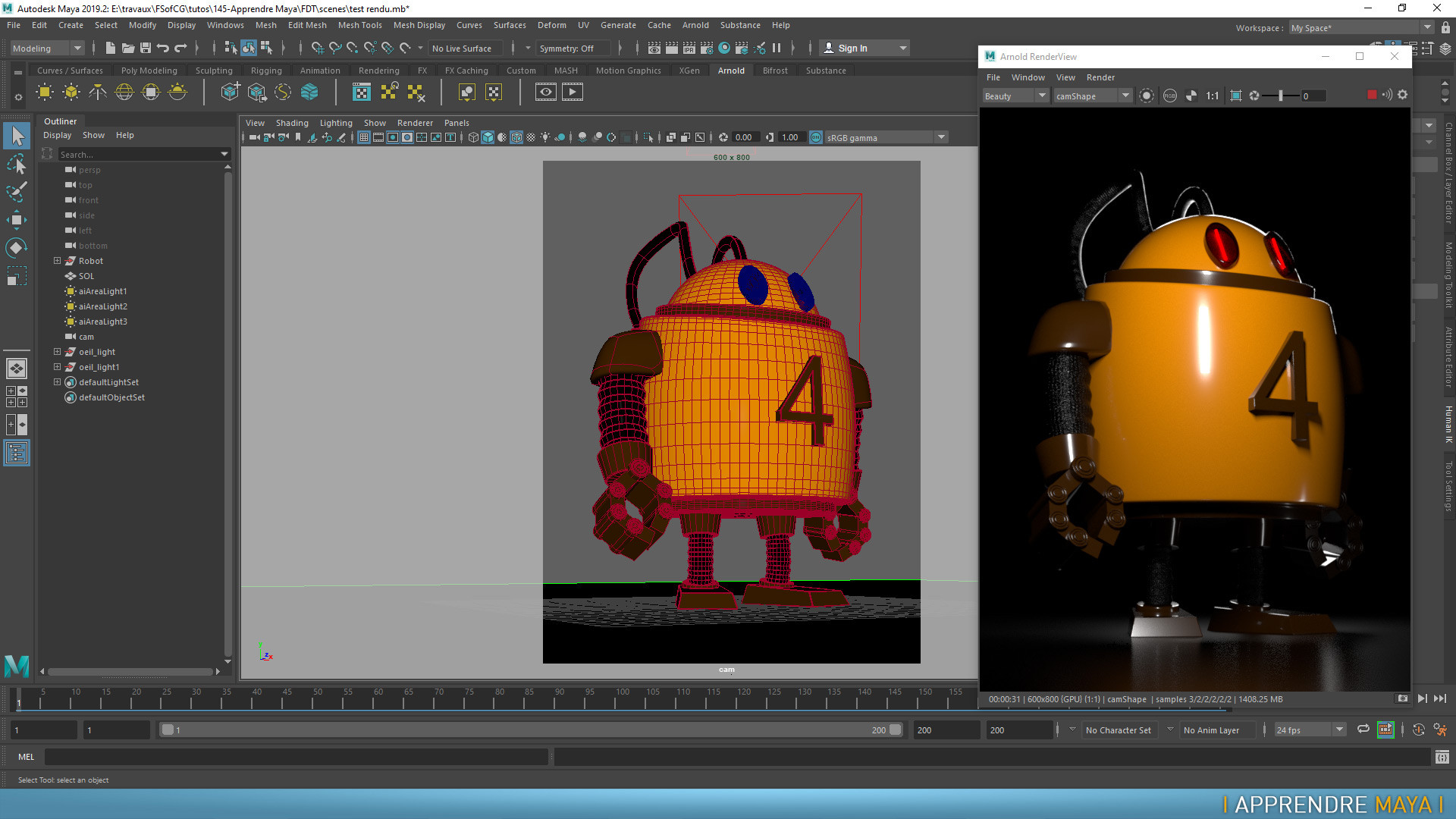Toggle smooth shade all in the viewport

(488, 137)
